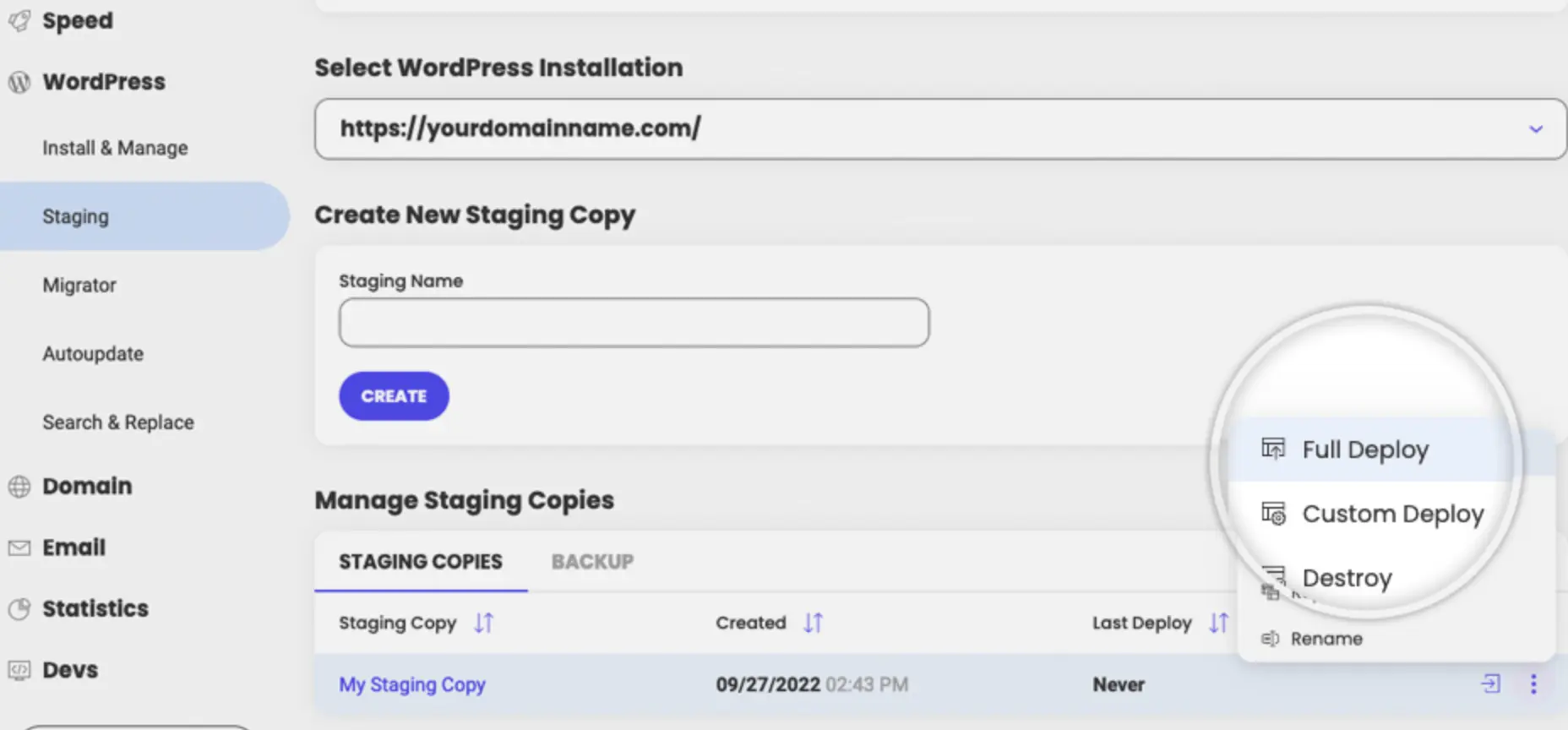Click the Devs code icon
The width and height of the screenshot is (1568, 730).
pos(19,670)
